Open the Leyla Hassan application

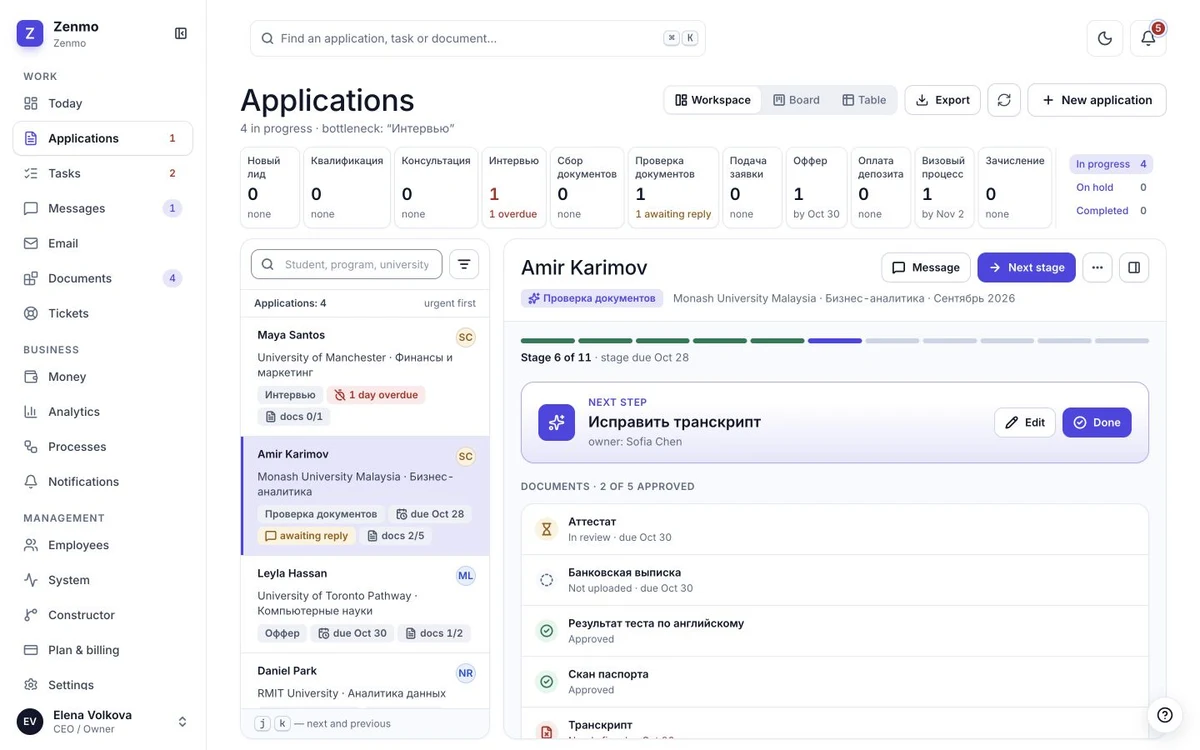[x=365, y=604]
